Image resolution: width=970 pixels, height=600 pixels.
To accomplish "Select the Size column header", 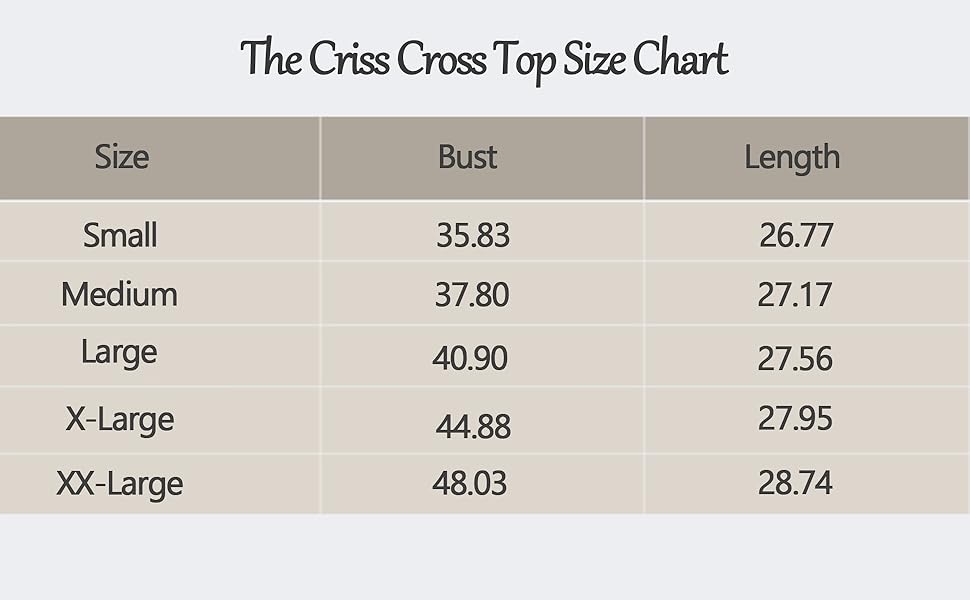I will (122, 157).
